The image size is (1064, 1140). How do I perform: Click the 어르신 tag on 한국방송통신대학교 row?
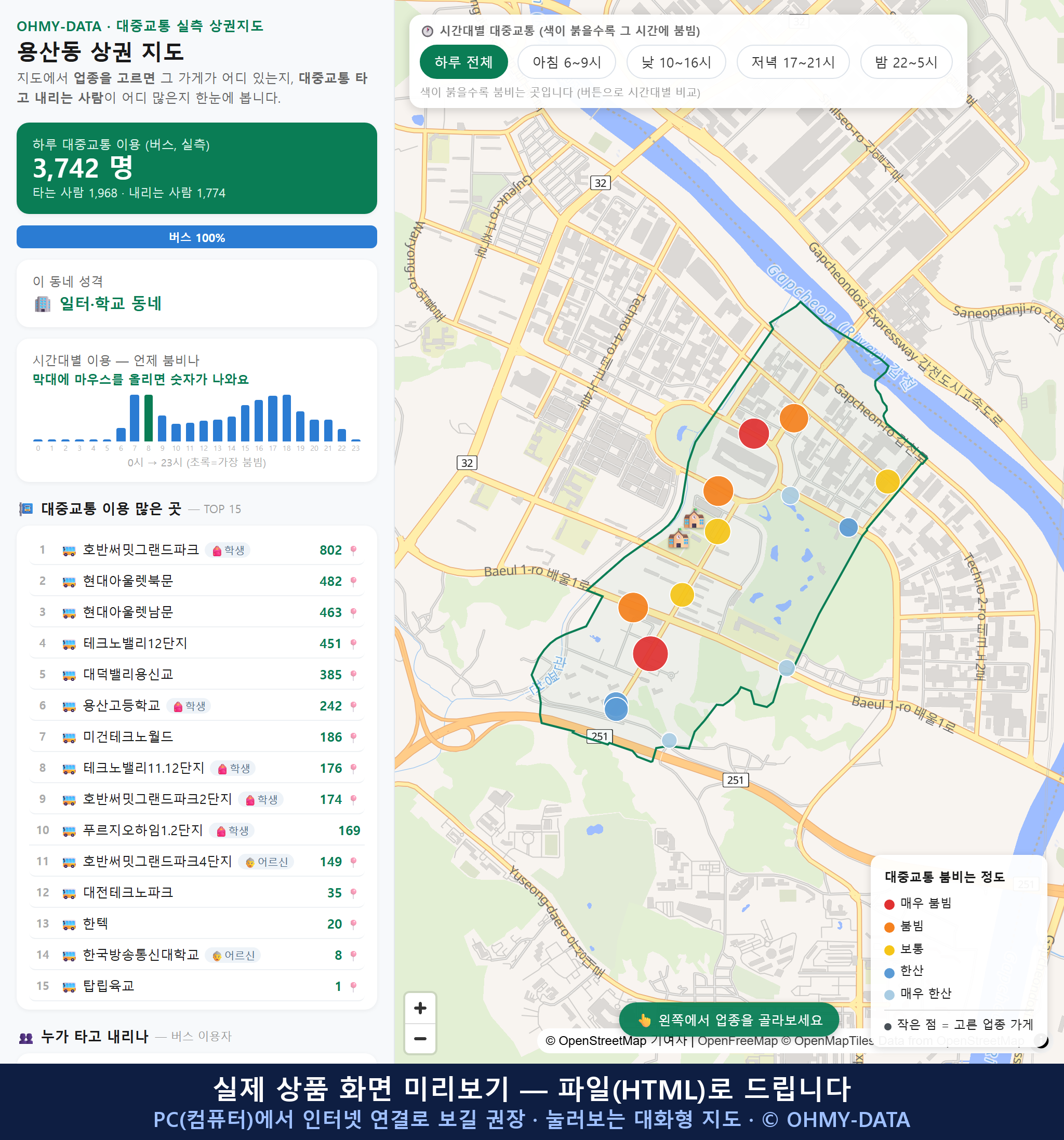(x=233, y=955)
